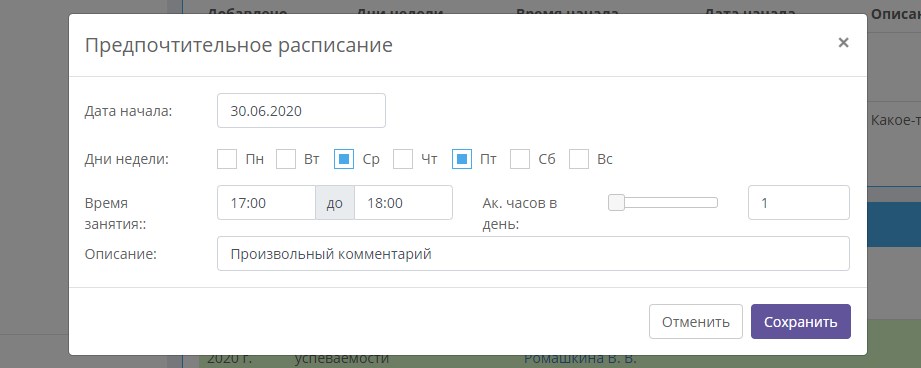Click the Описание comment field
The image size is (921, 368).
[x=533, y=254]
